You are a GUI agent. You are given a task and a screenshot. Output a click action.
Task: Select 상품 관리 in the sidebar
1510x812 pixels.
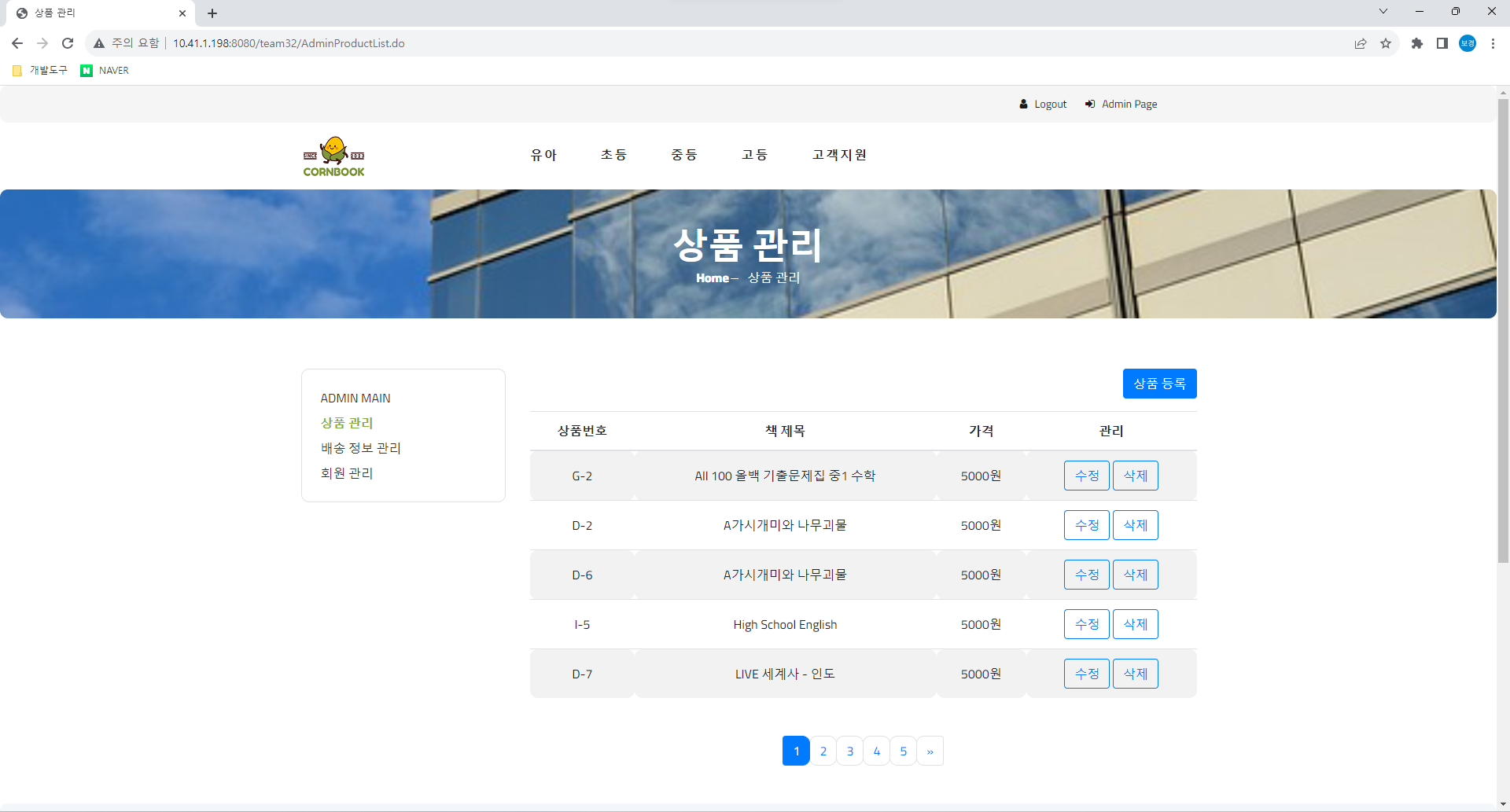pyautogui.click(x=347, y=423)
